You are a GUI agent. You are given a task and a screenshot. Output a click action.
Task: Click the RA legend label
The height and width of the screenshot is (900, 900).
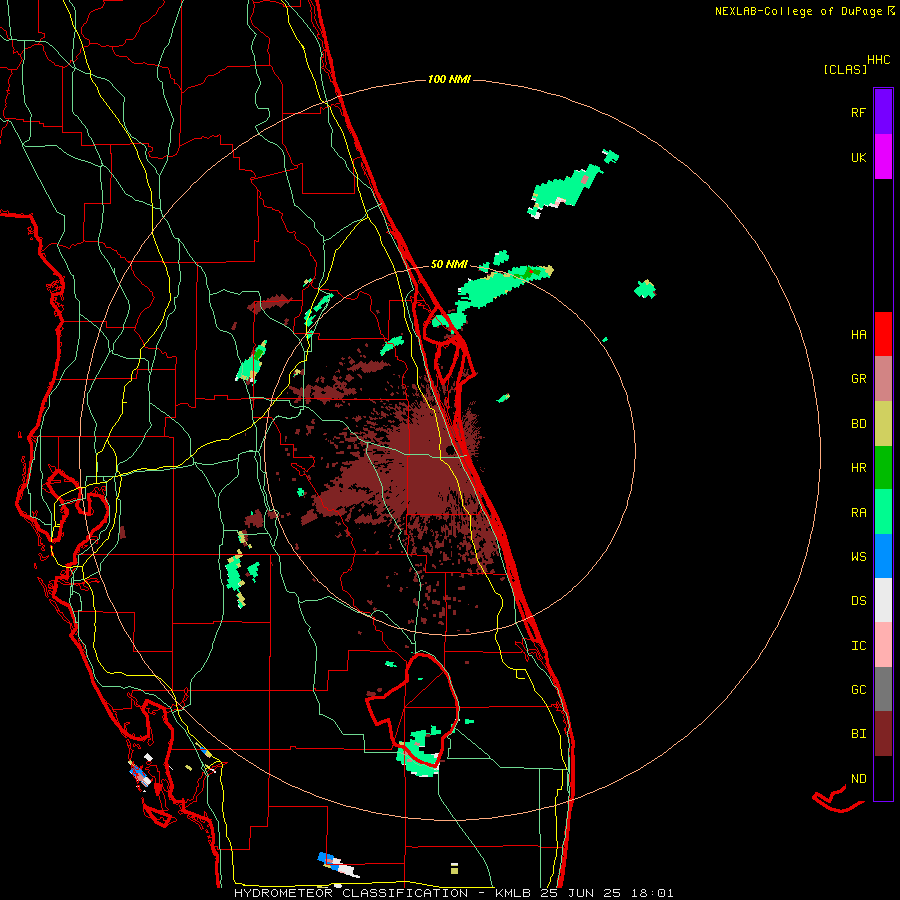click(x=858, y=512)
